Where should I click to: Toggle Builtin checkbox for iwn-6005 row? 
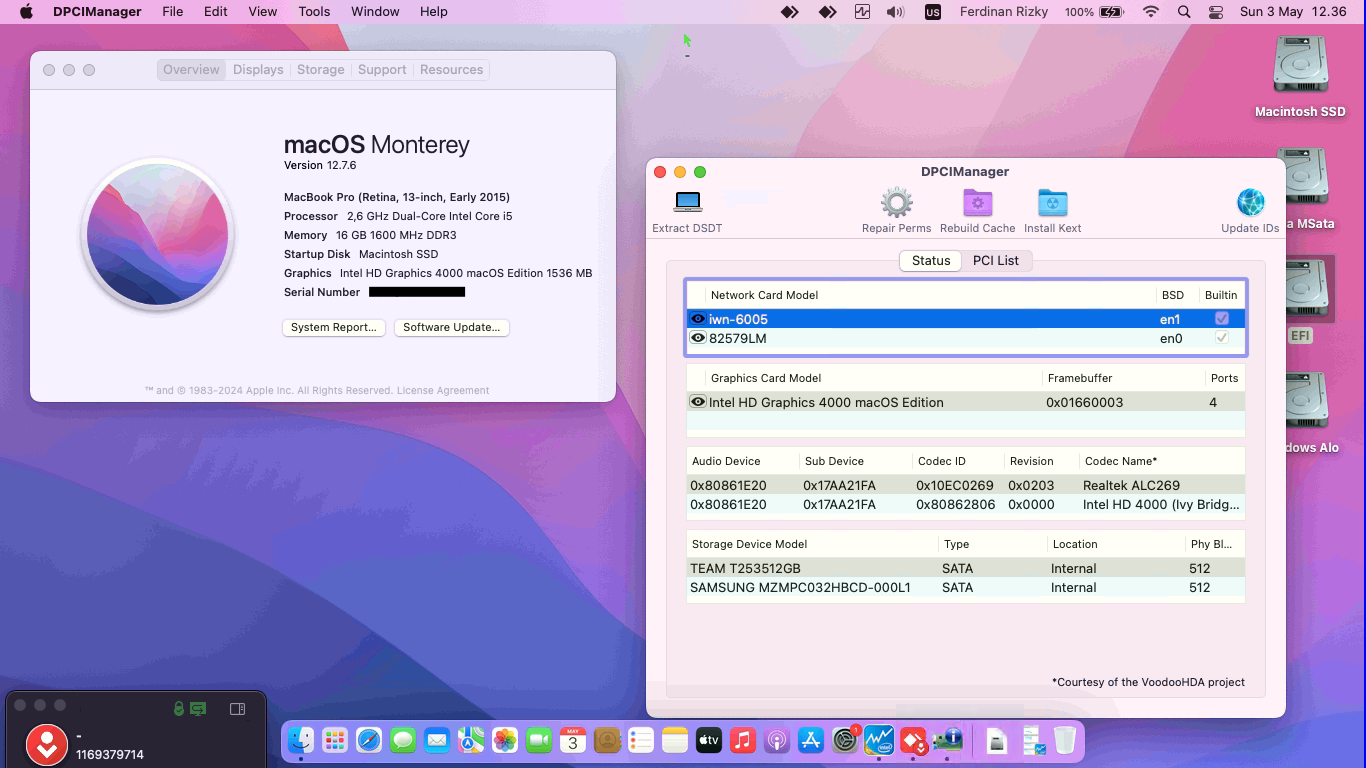click(x=1221, y=318)
